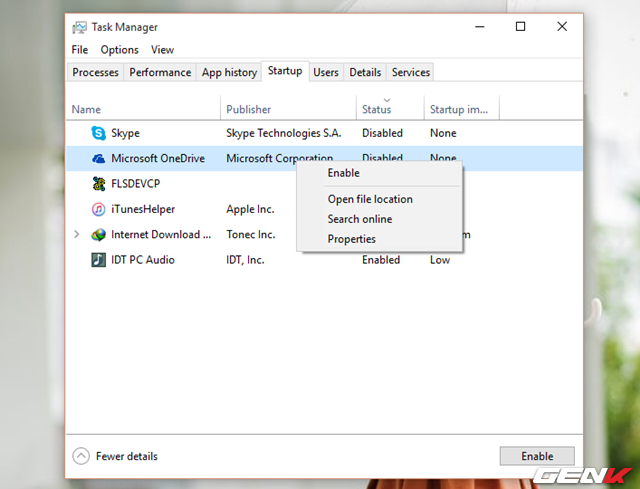Switch to the App history tab

[229, 72]
